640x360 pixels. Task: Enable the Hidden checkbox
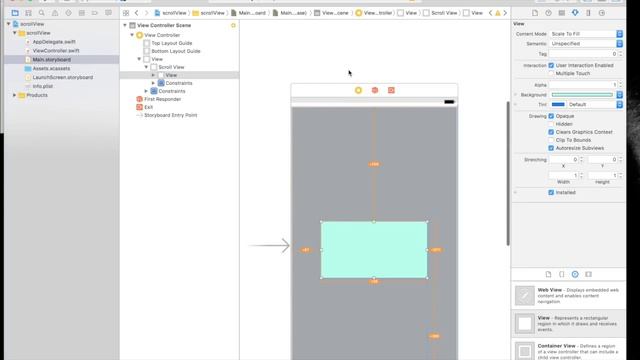coord(551,124)
